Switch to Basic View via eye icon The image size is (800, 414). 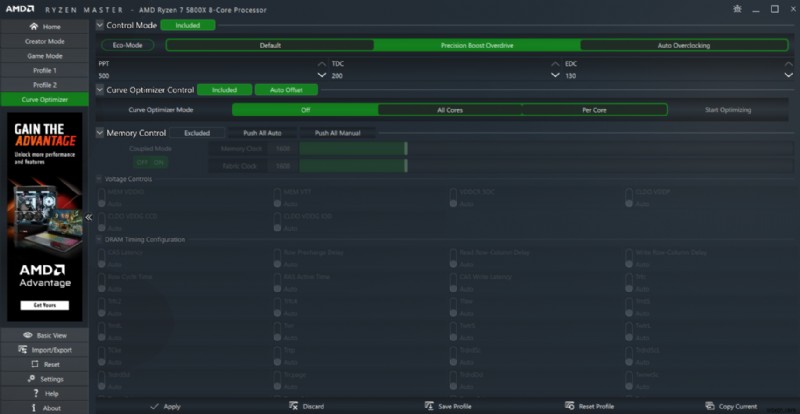(44, 335)
